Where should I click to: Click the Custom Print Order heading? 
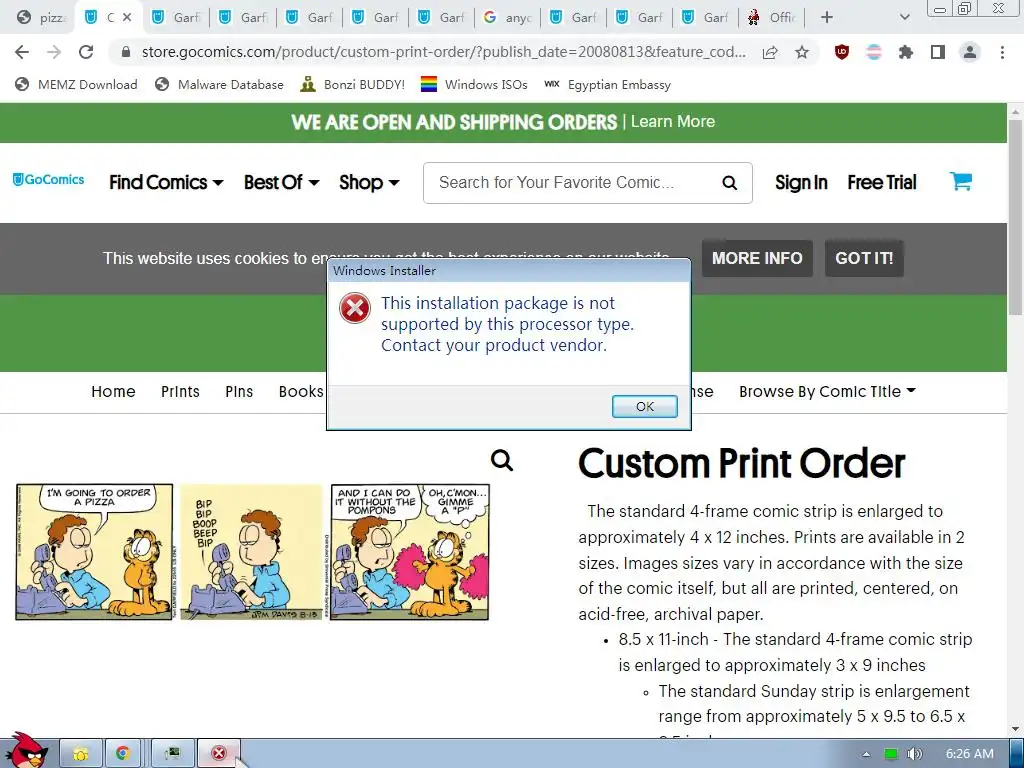pyautogui.click(x=741, y=463)
